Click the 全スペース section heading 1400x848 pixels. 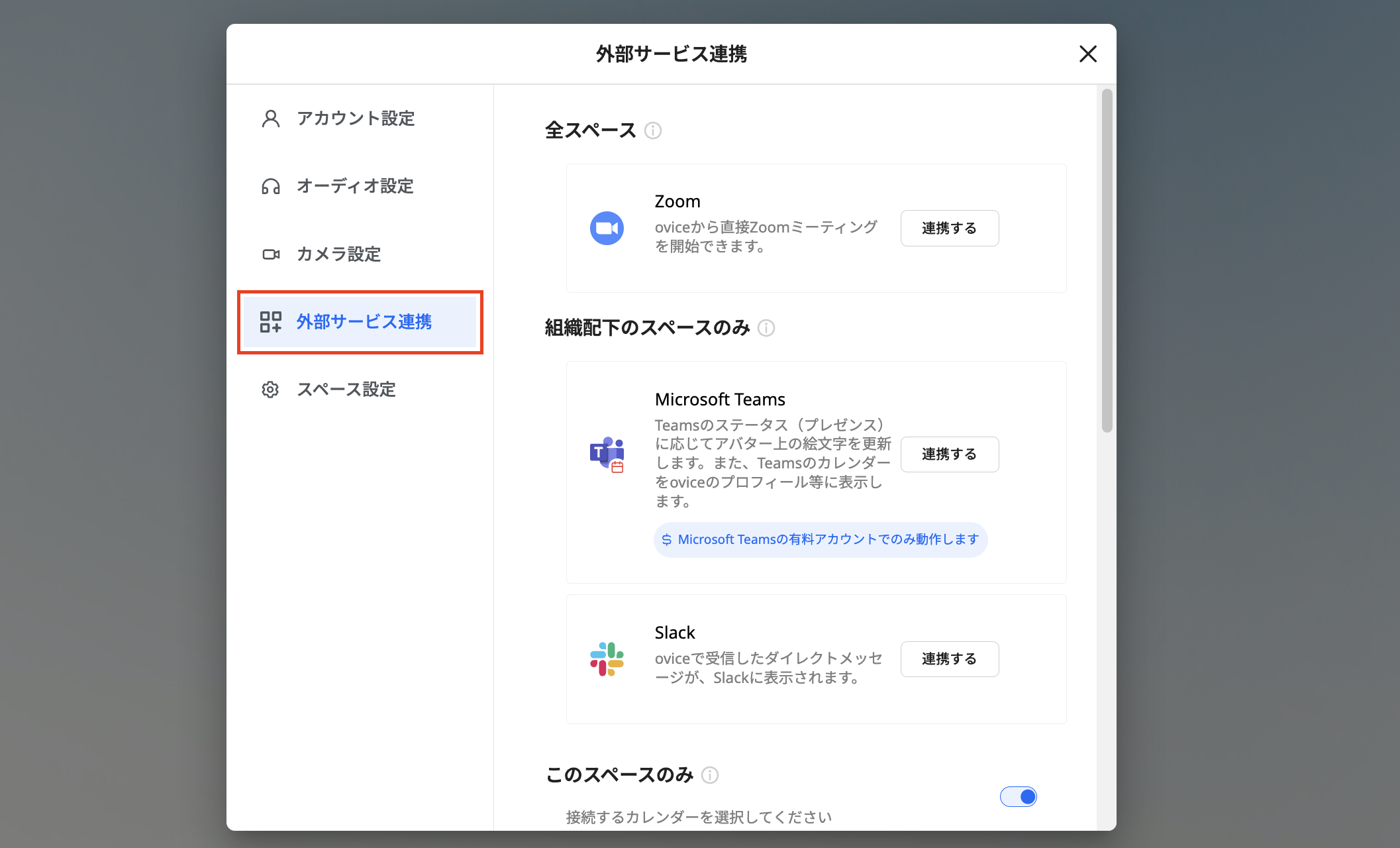coord(591,131)
